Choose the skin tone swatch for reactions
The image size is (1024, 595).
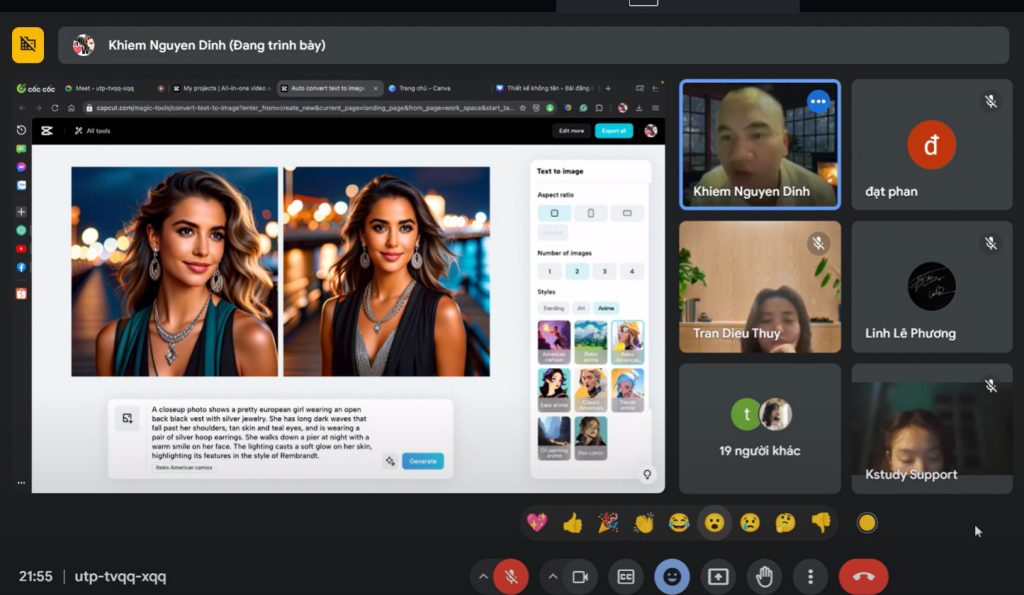866,522
